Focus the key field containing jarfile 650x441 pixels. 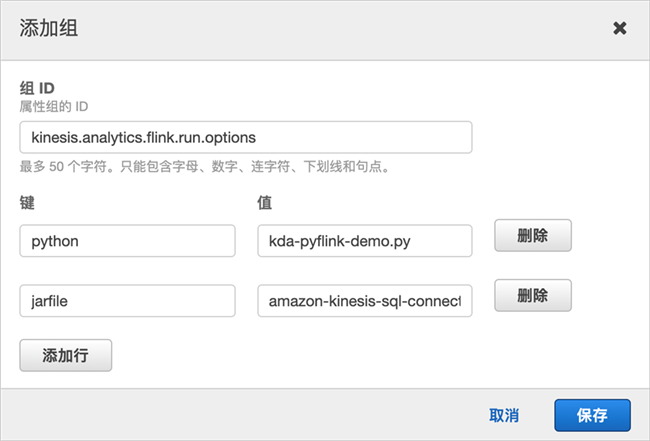(x=127, y=300)
